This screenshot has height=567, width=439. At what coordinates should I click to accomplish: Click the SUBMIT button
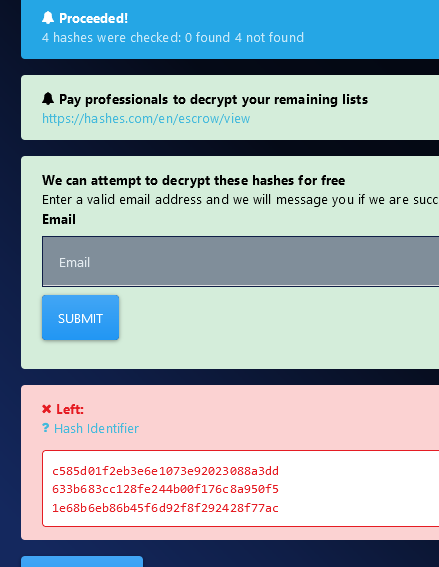point(80,317)
